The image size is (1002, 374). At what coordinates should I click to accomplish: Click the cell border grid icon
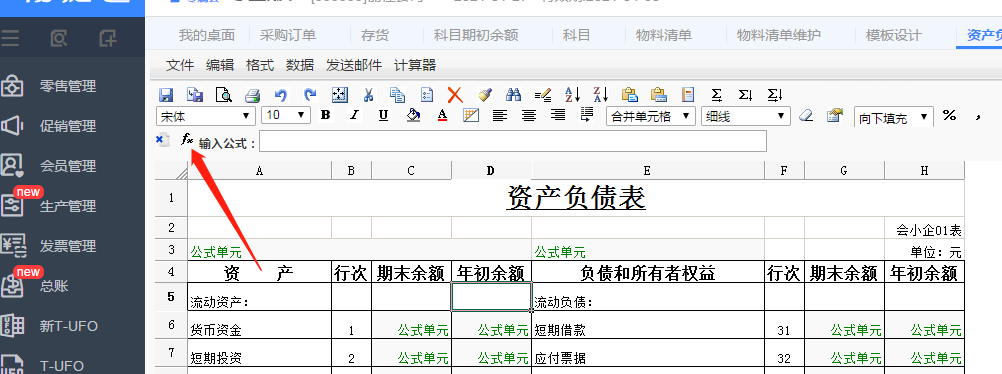point(471,116)
